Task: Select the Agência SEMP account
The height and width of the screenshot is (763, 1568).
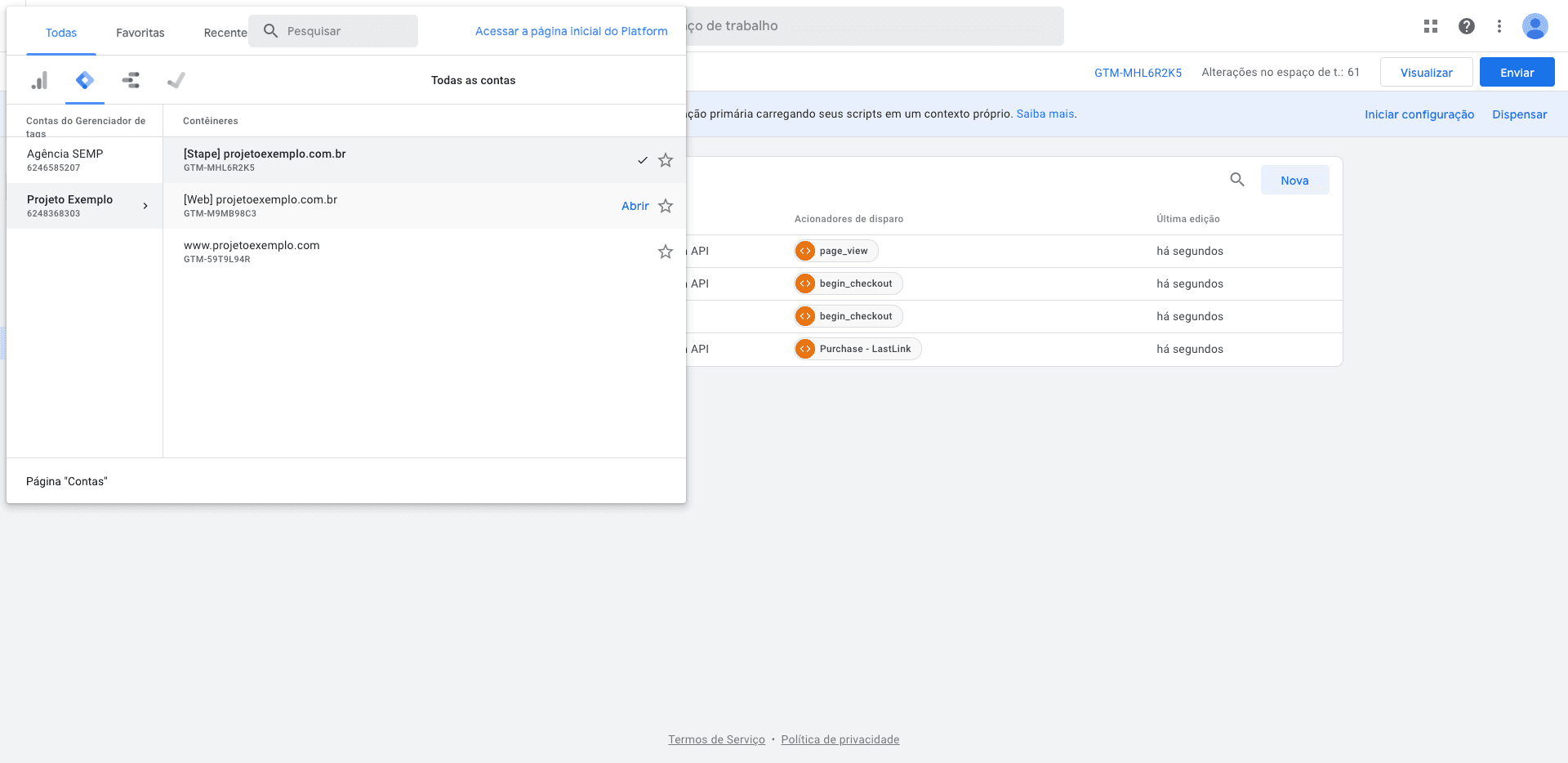Action: pos(85,160)
